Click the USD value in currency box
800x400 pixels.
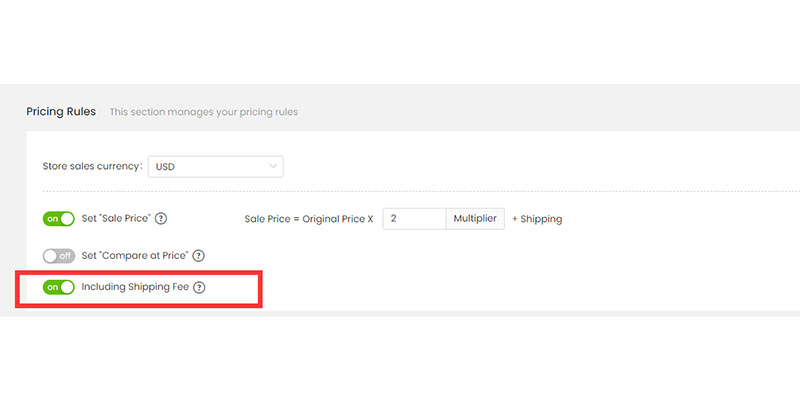[x=166, y=167]
